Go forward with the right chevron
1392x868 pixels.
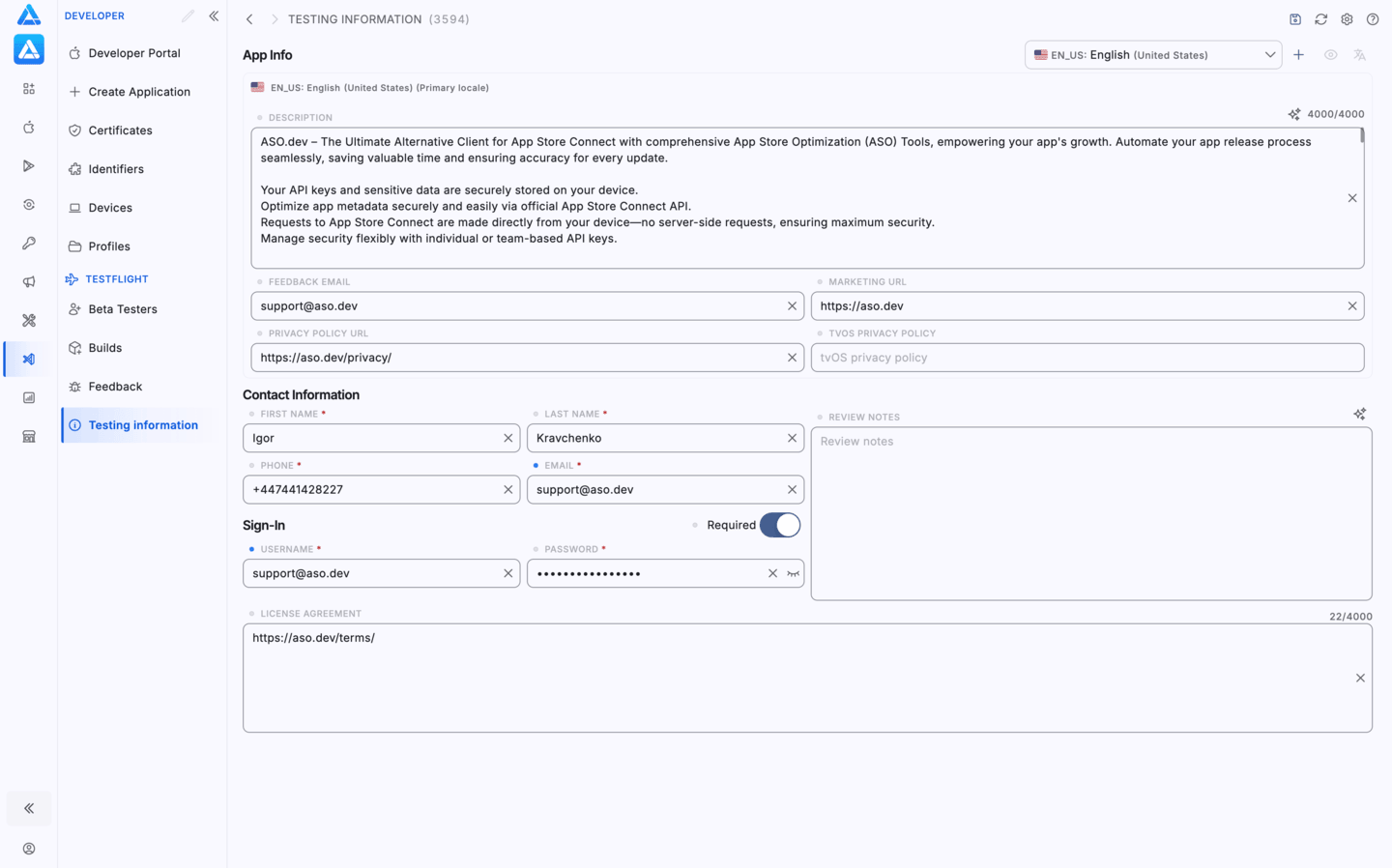click(x=275, y=19)
